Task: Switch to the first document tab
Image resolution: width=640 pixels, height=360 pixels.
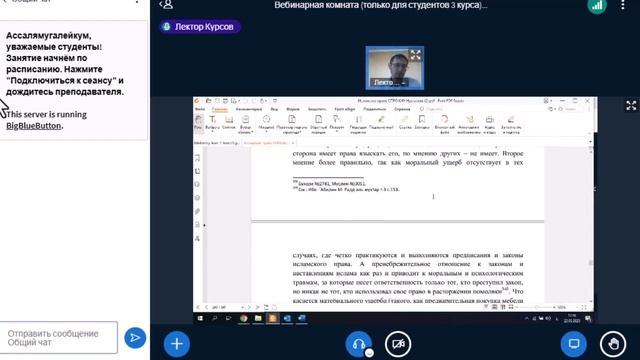Action: tap(217, 143)
